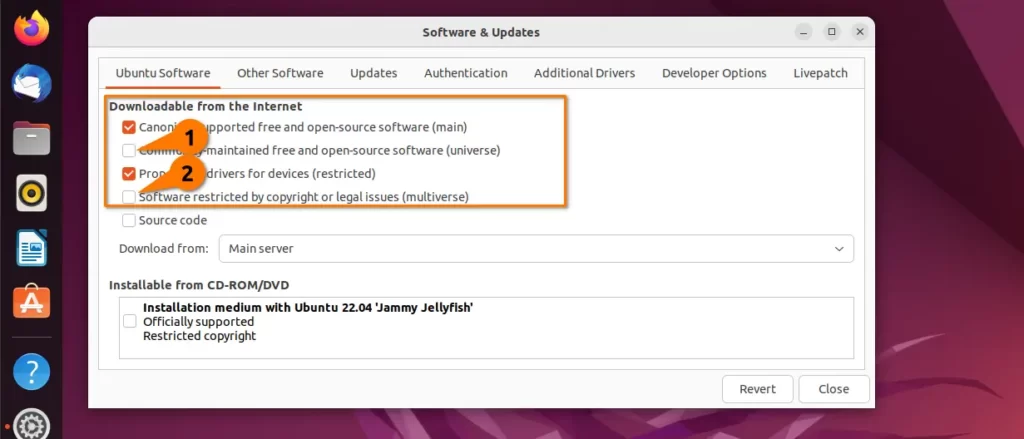Uncheck Proprietary drivers (restricted) checkbox
The width and height of the screenshot is (1024, 439).
pyautogui.click(x=129, y=174)
